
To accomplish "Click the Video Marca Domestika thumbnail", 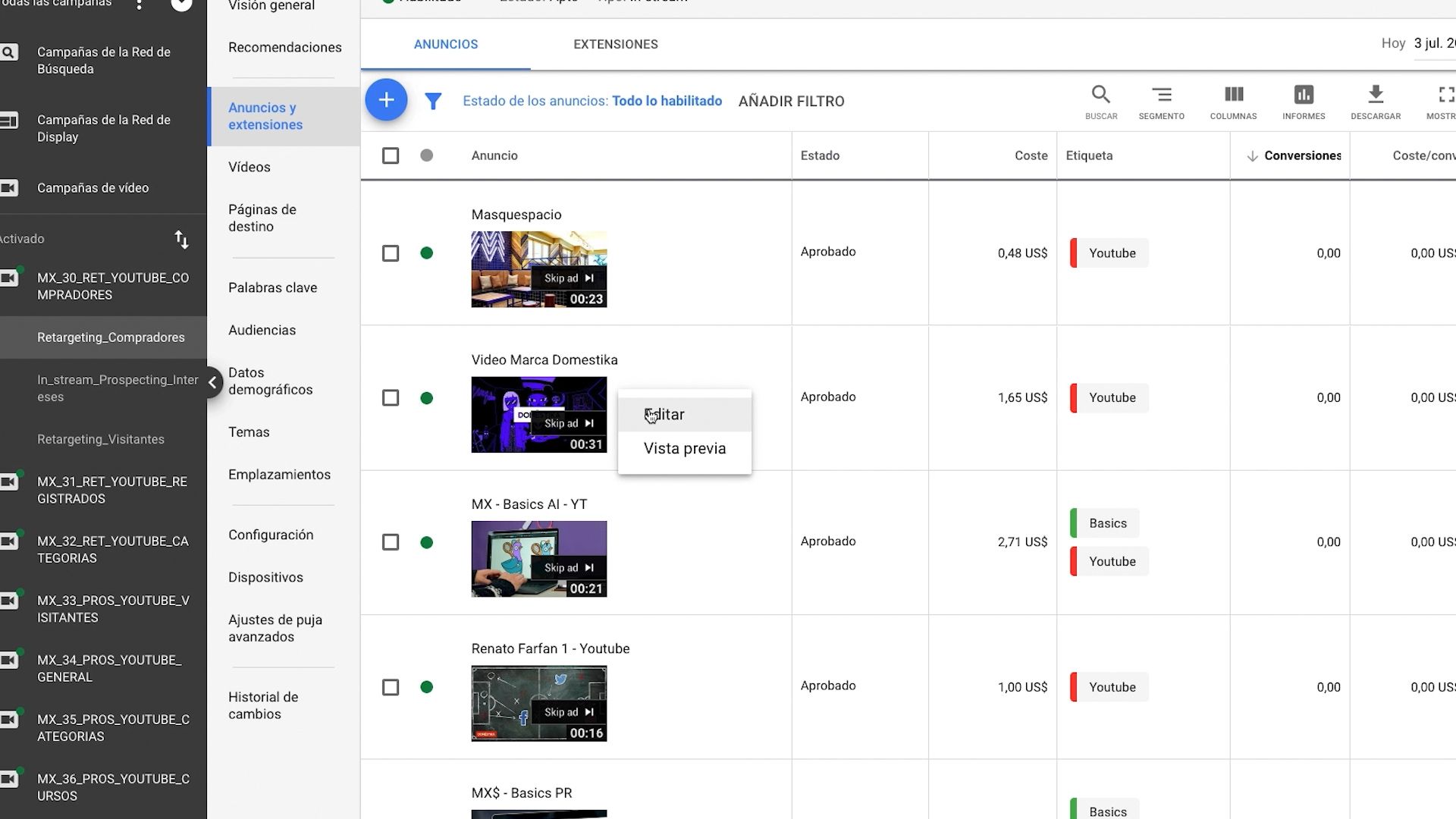I will [539, 415].
